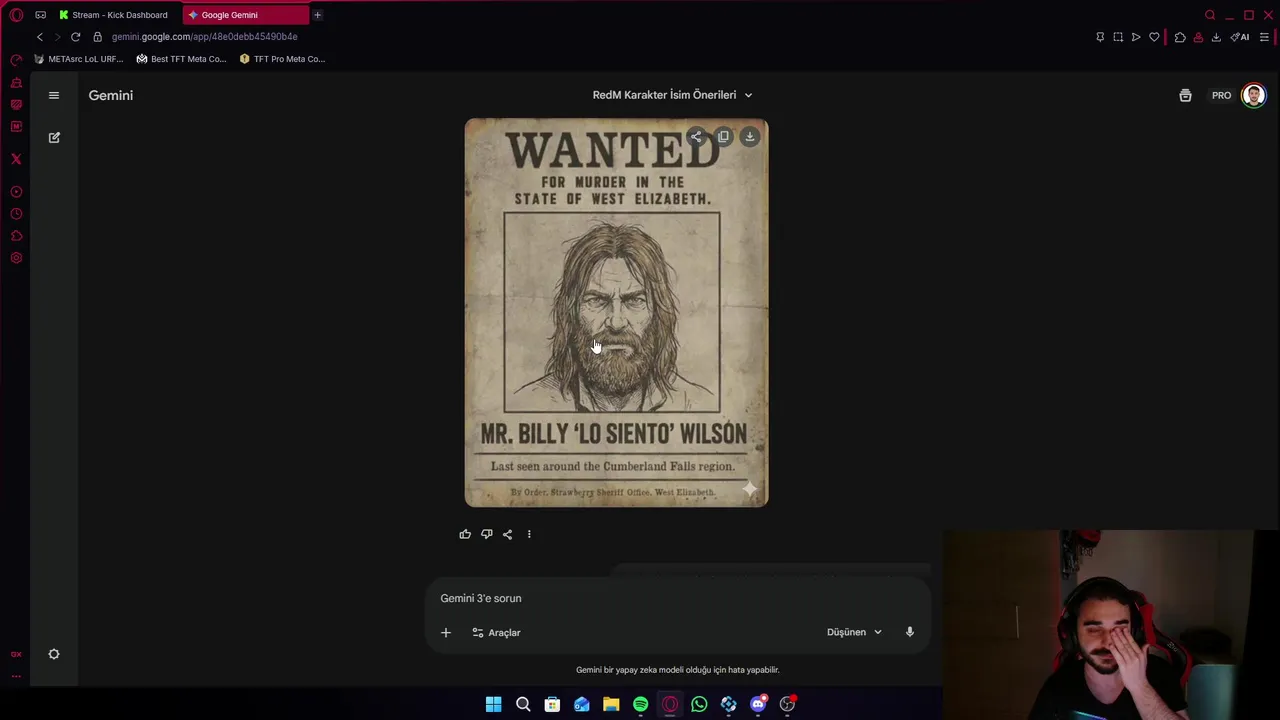Search tabs with magnifier in title bar

click(x=1210, y=15)
